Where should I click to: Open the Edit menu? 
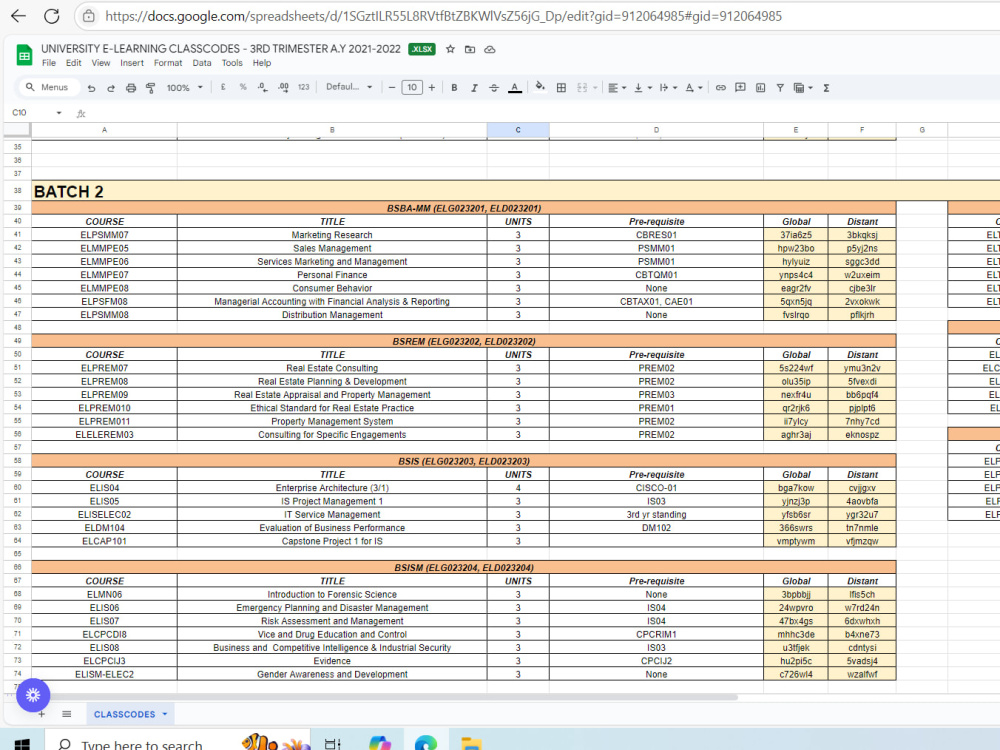[x=73, y=63]
